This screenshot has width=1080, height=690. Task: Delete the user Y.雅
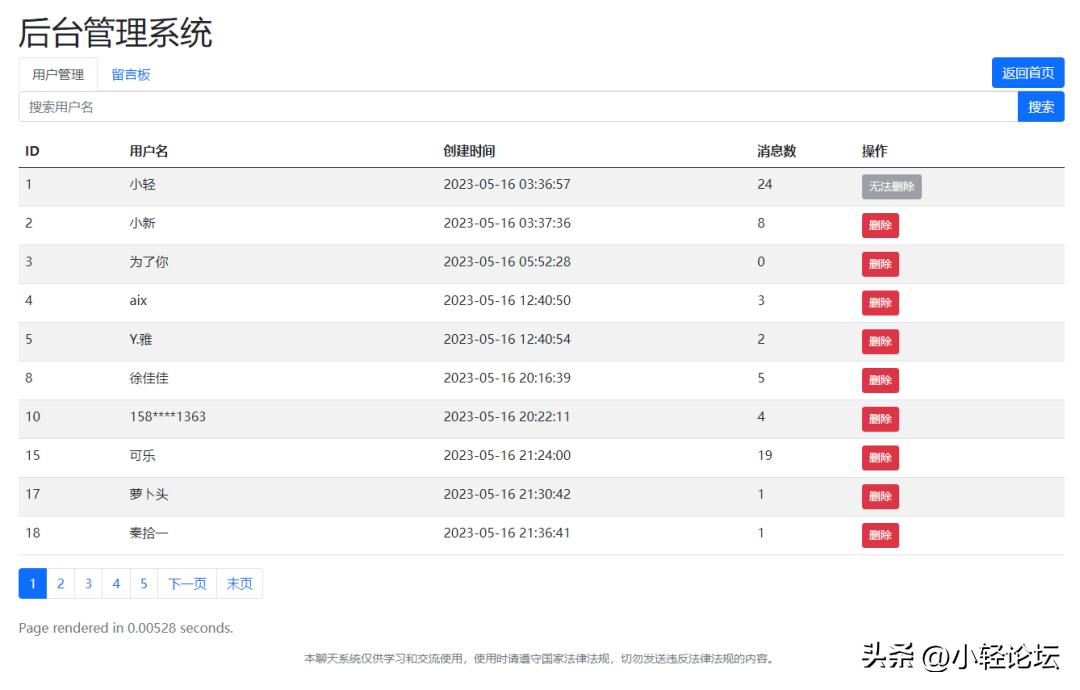click(x=880, y=341)
